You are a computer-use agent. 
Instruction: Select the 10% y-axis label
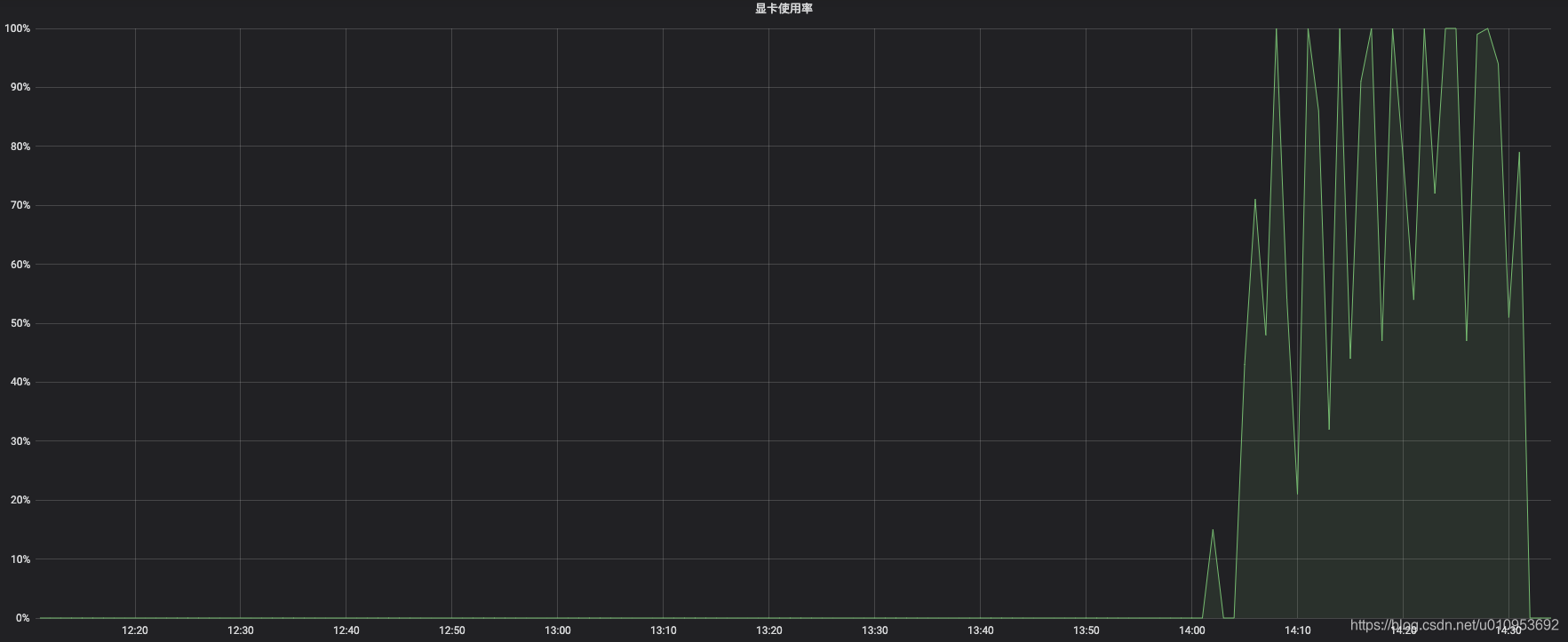[x=20, y=559]
